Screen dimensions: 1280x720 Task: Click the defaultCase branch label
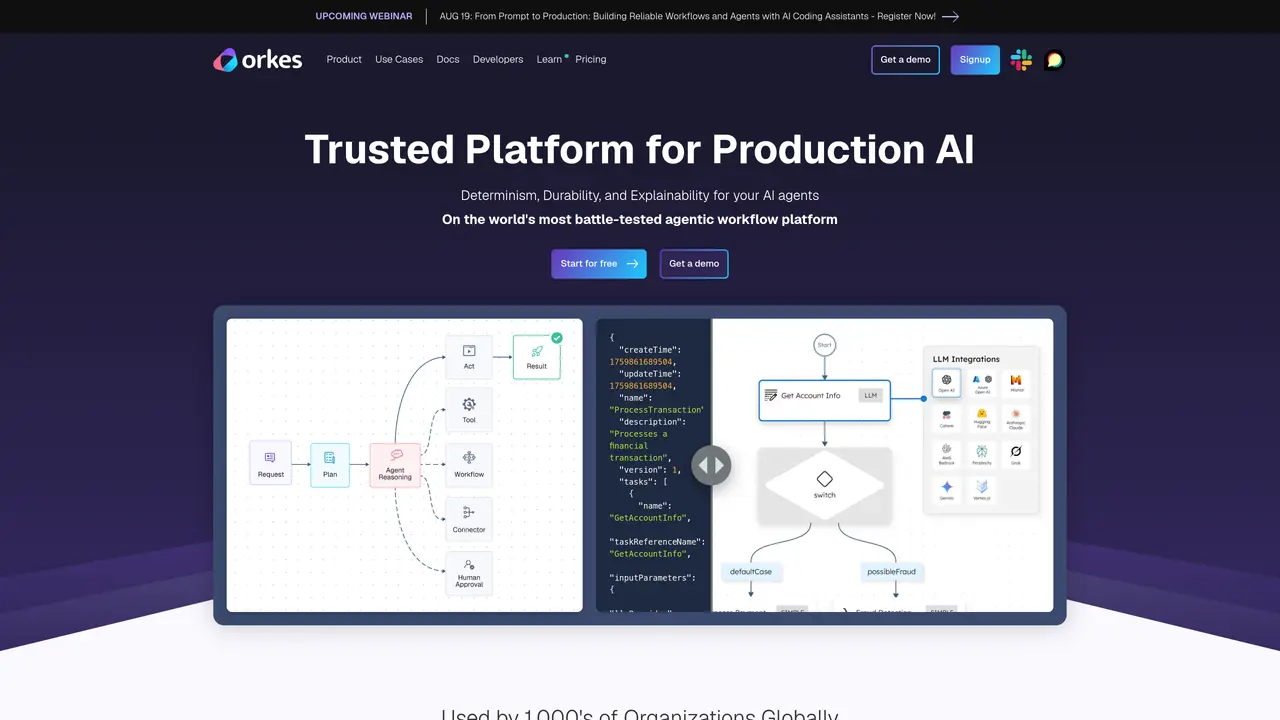pyautogui.click(x=750, y=572)
